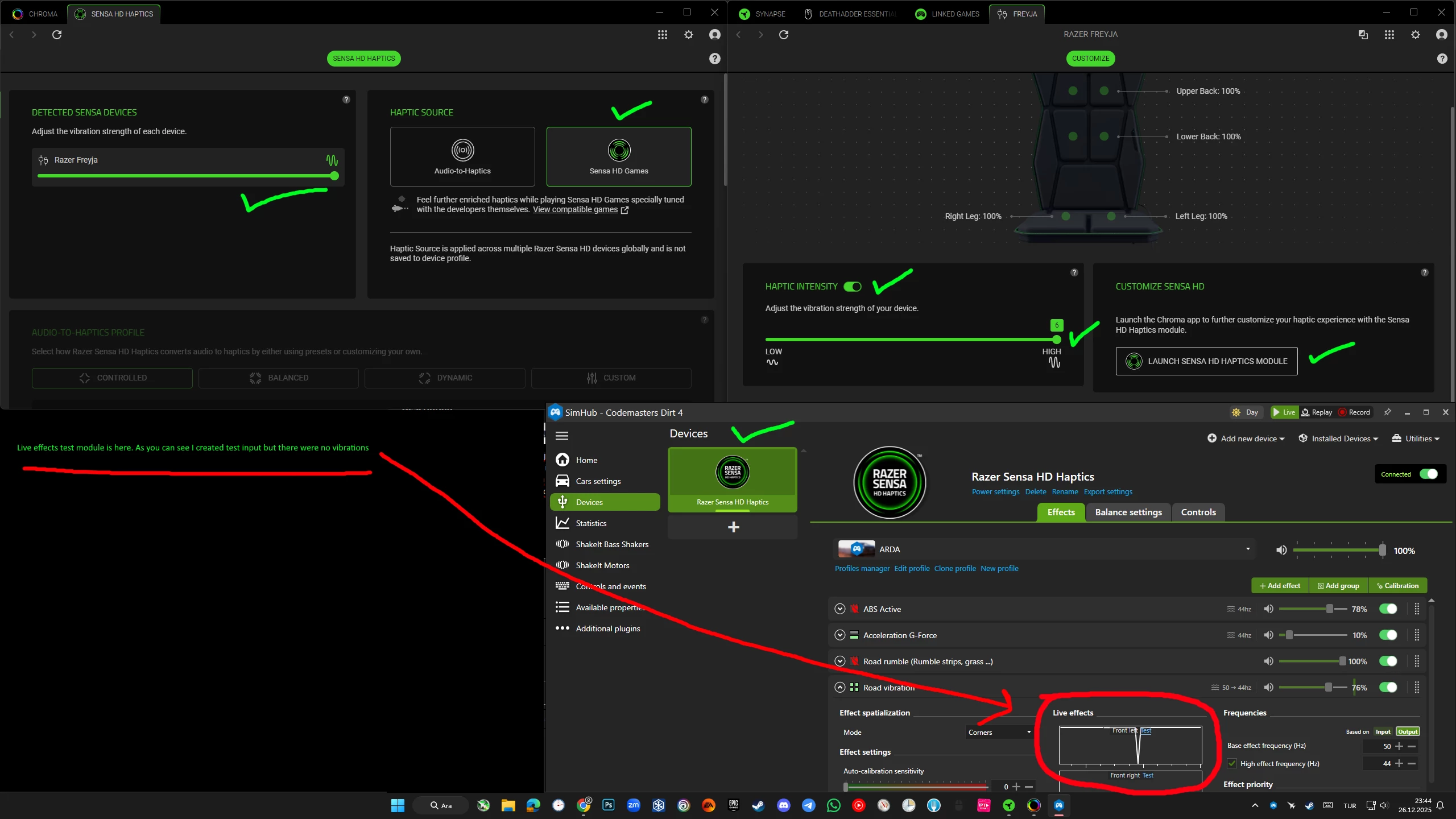
Task: Adjust the Acceleration G-Force volume slider
Action: point(1289,635)
